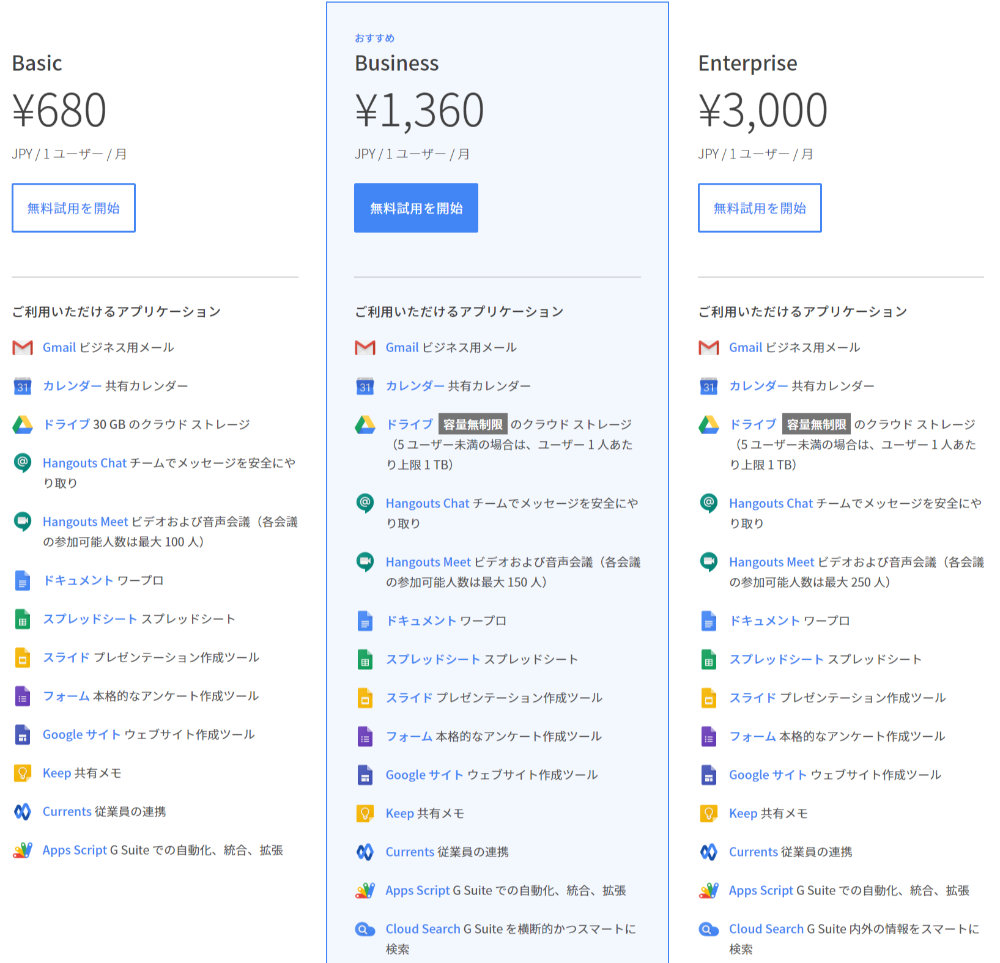
Task: Open Keep link in Basic plan
Action: pyautogui.click(x=57, y=774)
